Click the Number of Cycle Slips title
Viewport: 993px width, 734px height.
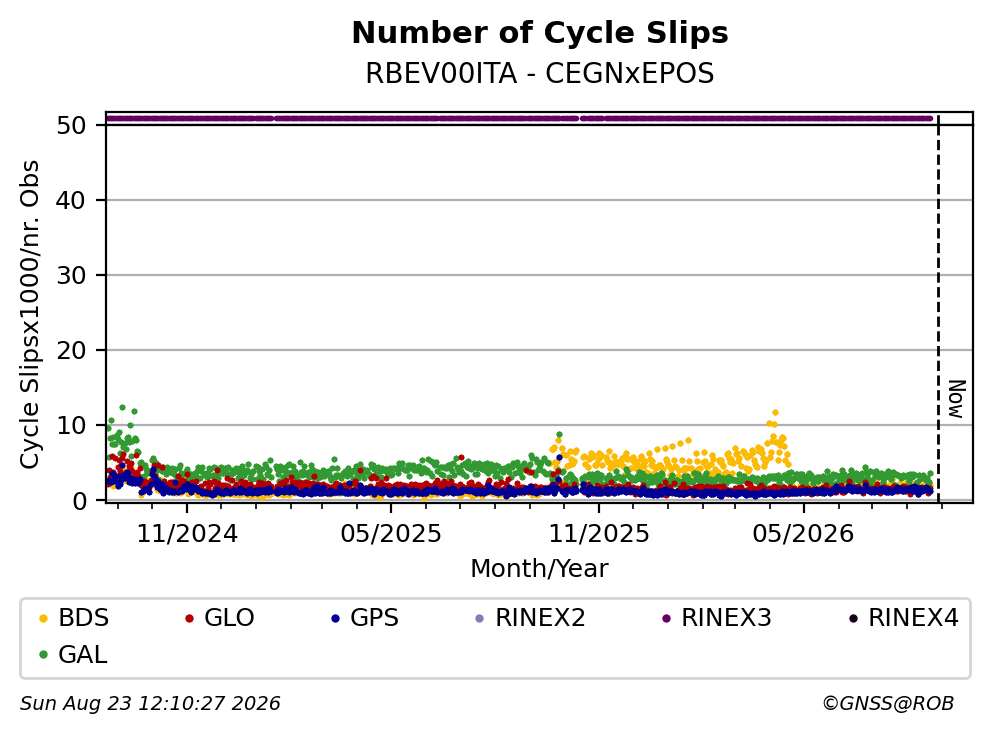click(540, 33)
